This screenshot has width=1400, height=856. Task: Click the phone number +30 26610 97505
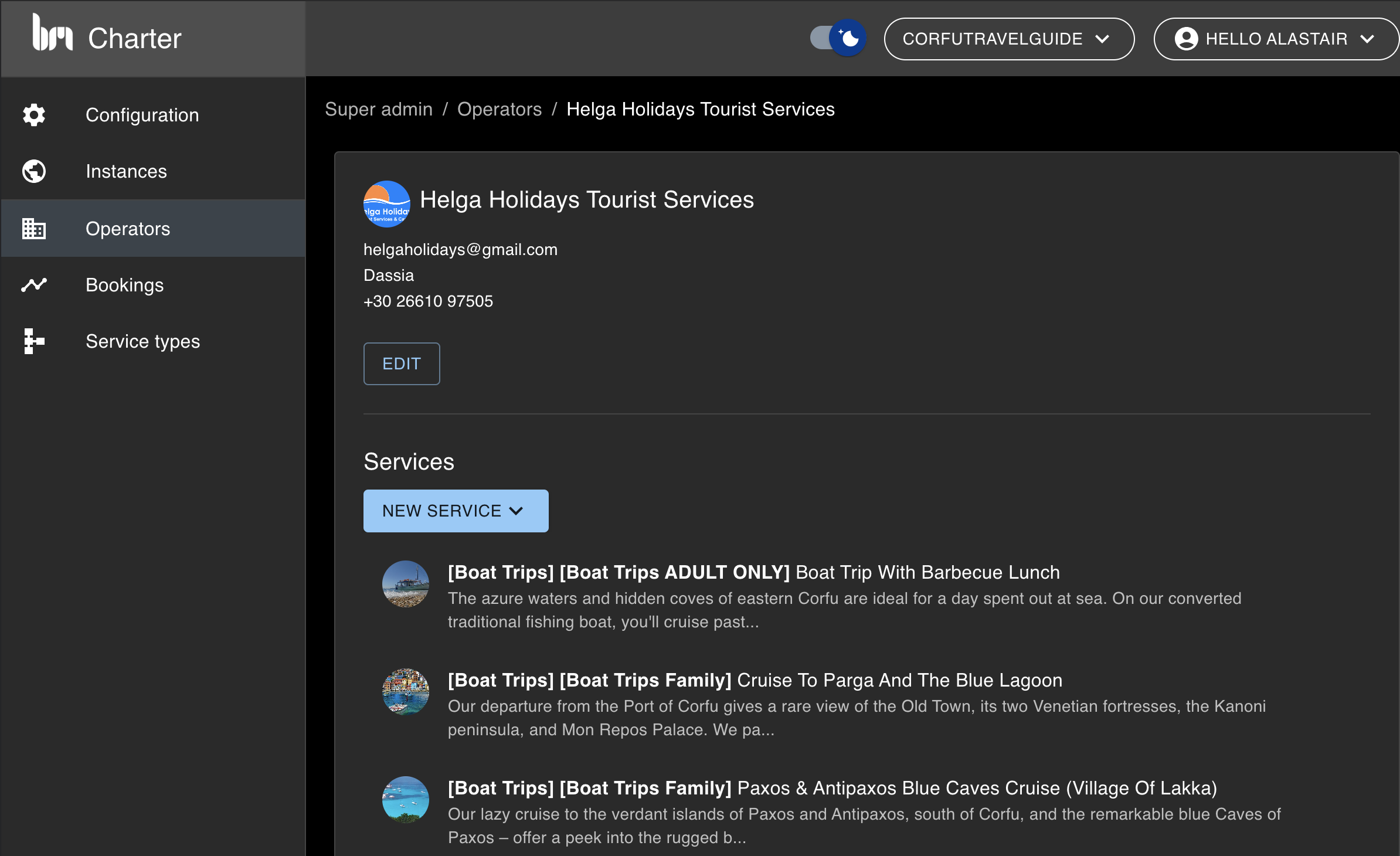[x=428, y=301]
